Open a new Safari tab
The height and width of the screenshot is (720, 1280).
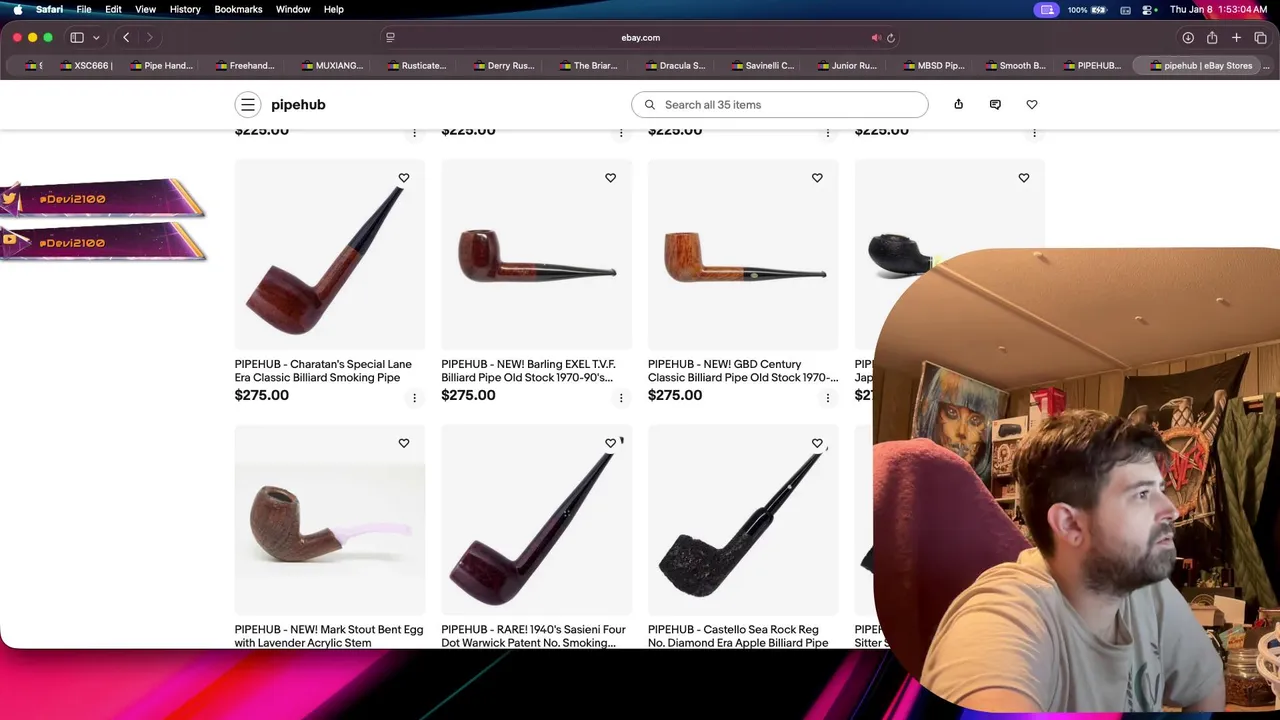click(x=1236, y=38)
